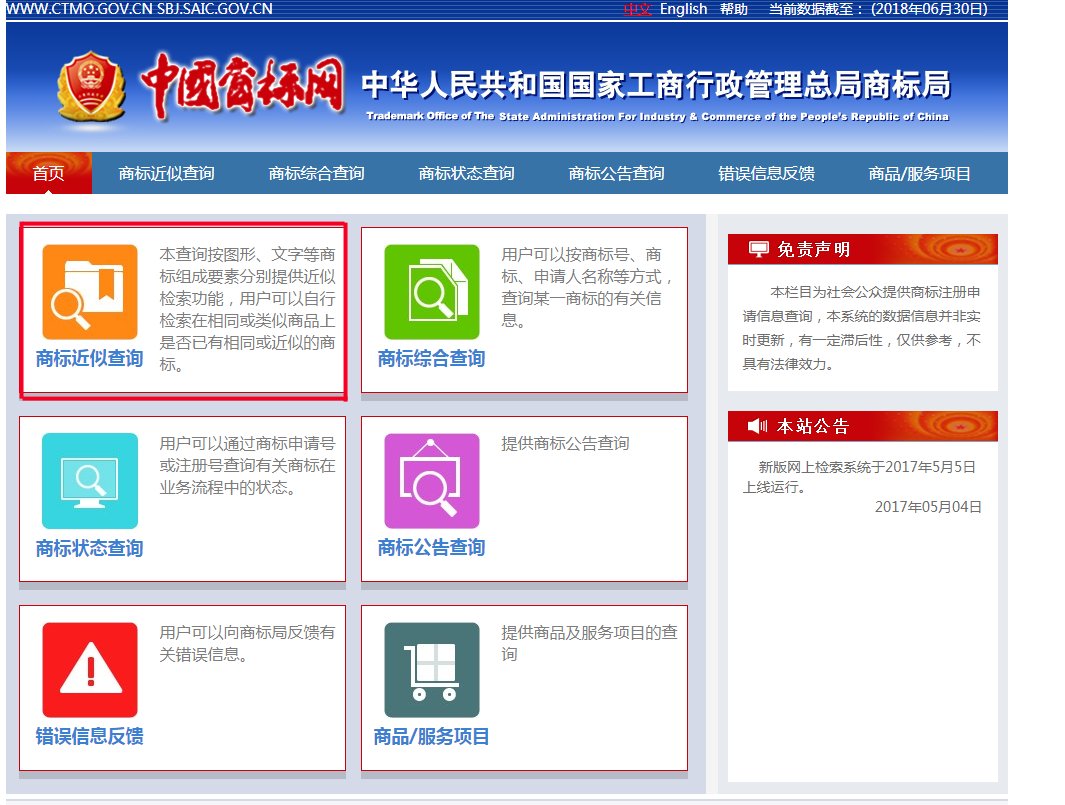Click the 中文 language link
The width and height of the screenshot is (1065, 805).
[x=638, y=9]
